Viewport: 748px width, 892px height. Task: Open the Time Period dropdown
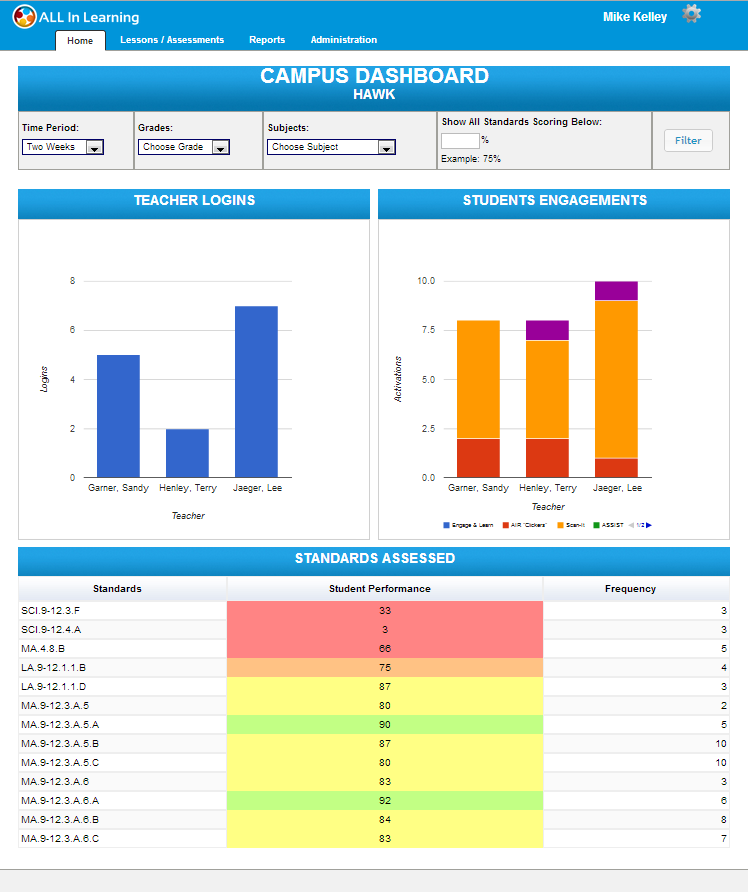pos(63,147)
